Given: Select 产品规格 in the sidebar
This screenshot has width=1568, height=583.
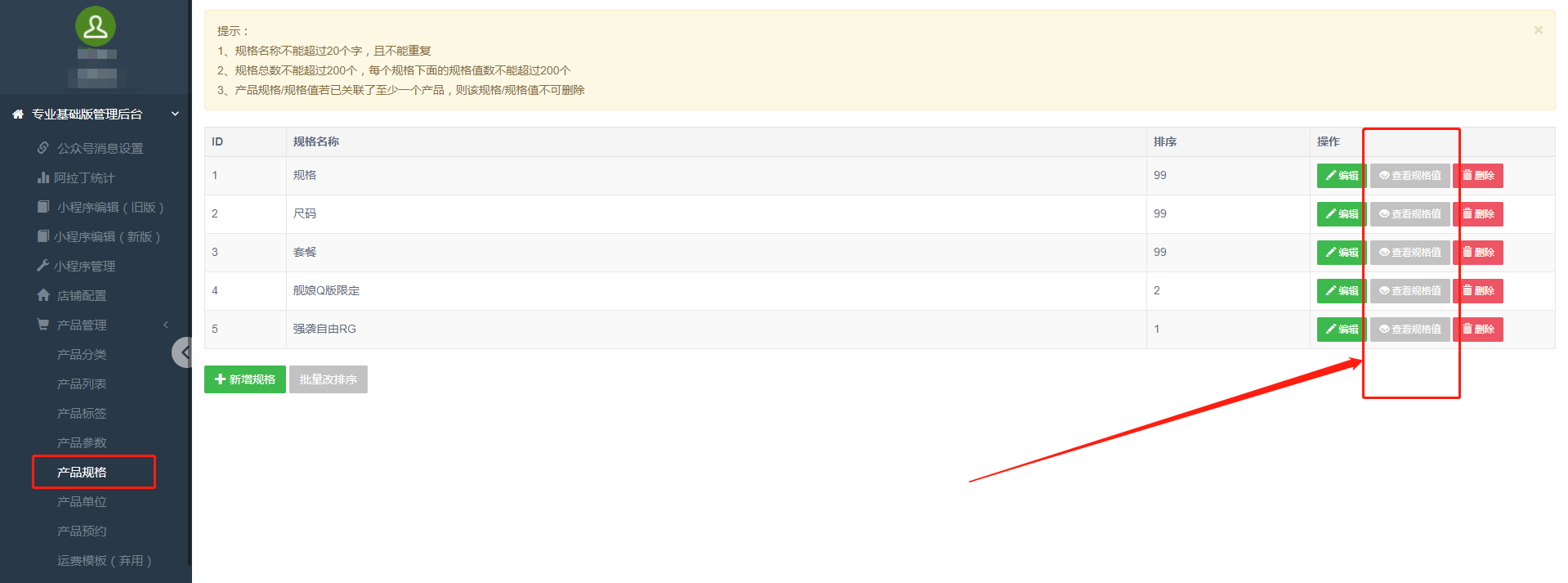Looking at the screenshot, I should click(x=82, y=472).
